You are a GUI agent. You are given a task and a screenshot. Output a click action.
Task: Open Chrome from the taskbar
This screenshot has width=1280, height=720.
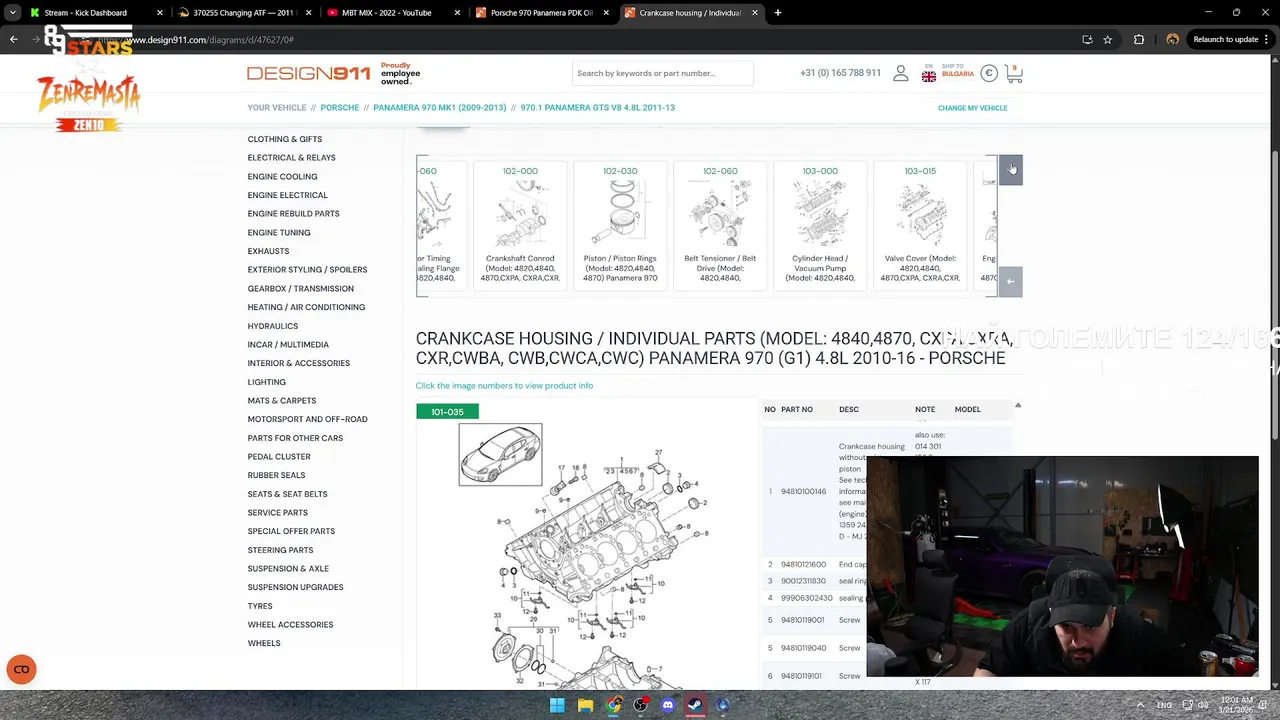[x=613, y=705]
